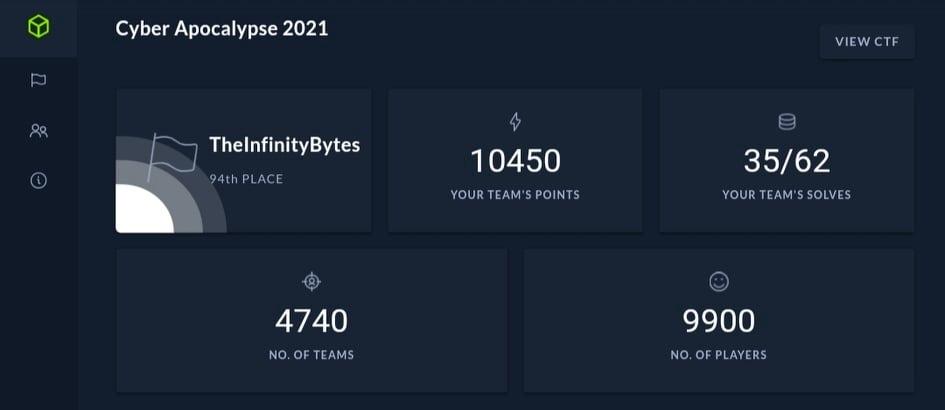Click the VIEW CTF button
This screenshot has height=410, width=945.
[x=867, y=42]
